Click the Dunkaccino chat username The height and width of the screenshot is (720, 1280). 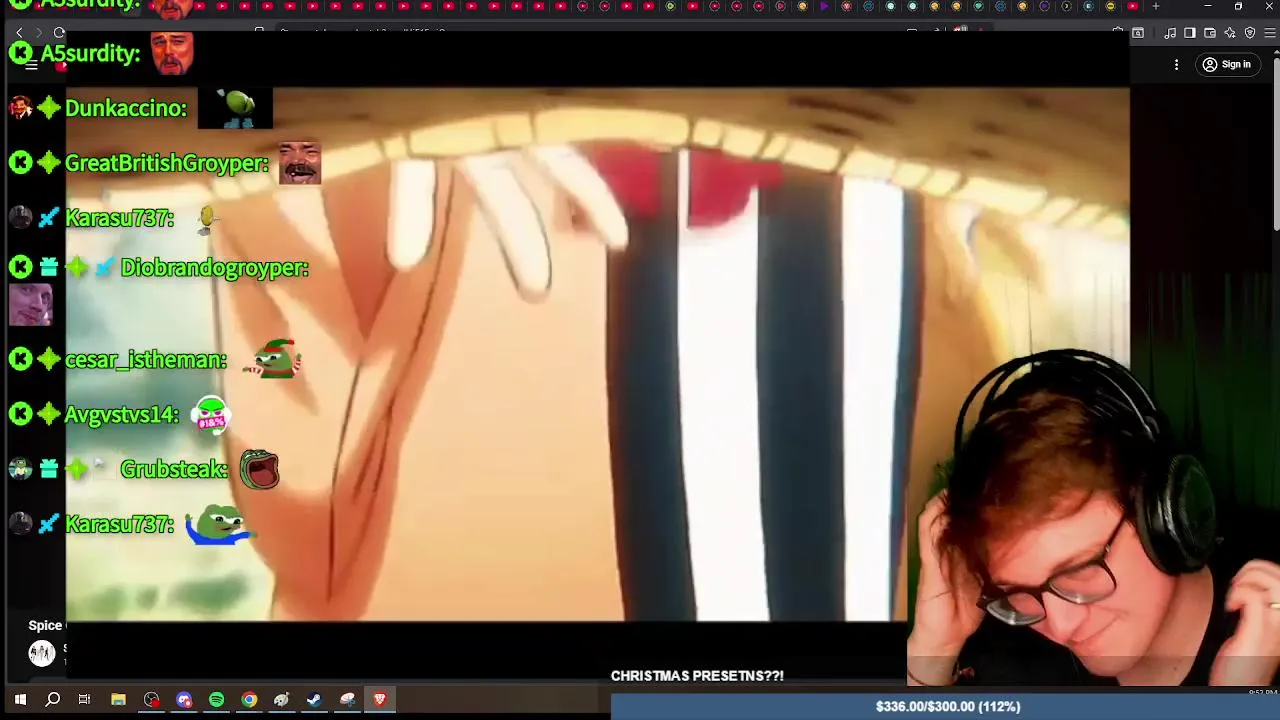pyautogui.click(x=126, y=108)
